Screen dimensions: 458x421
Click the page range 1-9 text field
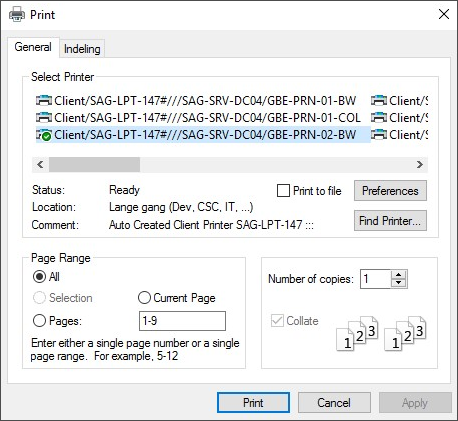coord(182,321)
